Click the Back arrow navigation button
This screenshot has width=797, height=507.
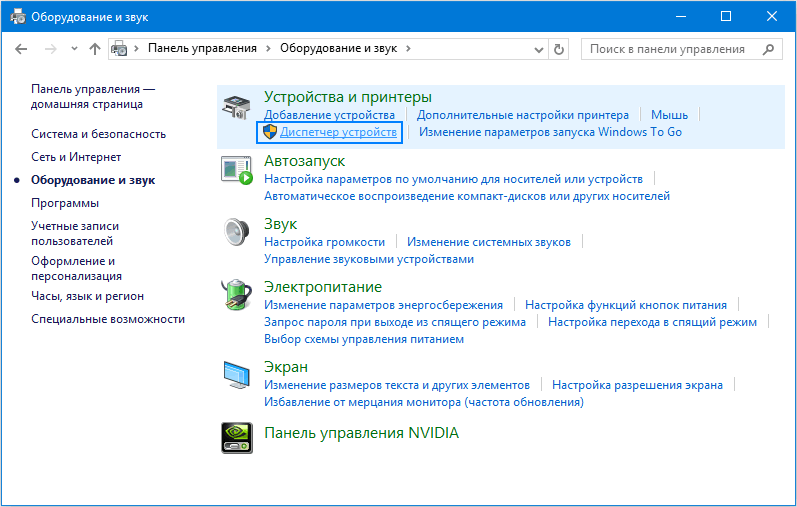(x=21, y=48)
